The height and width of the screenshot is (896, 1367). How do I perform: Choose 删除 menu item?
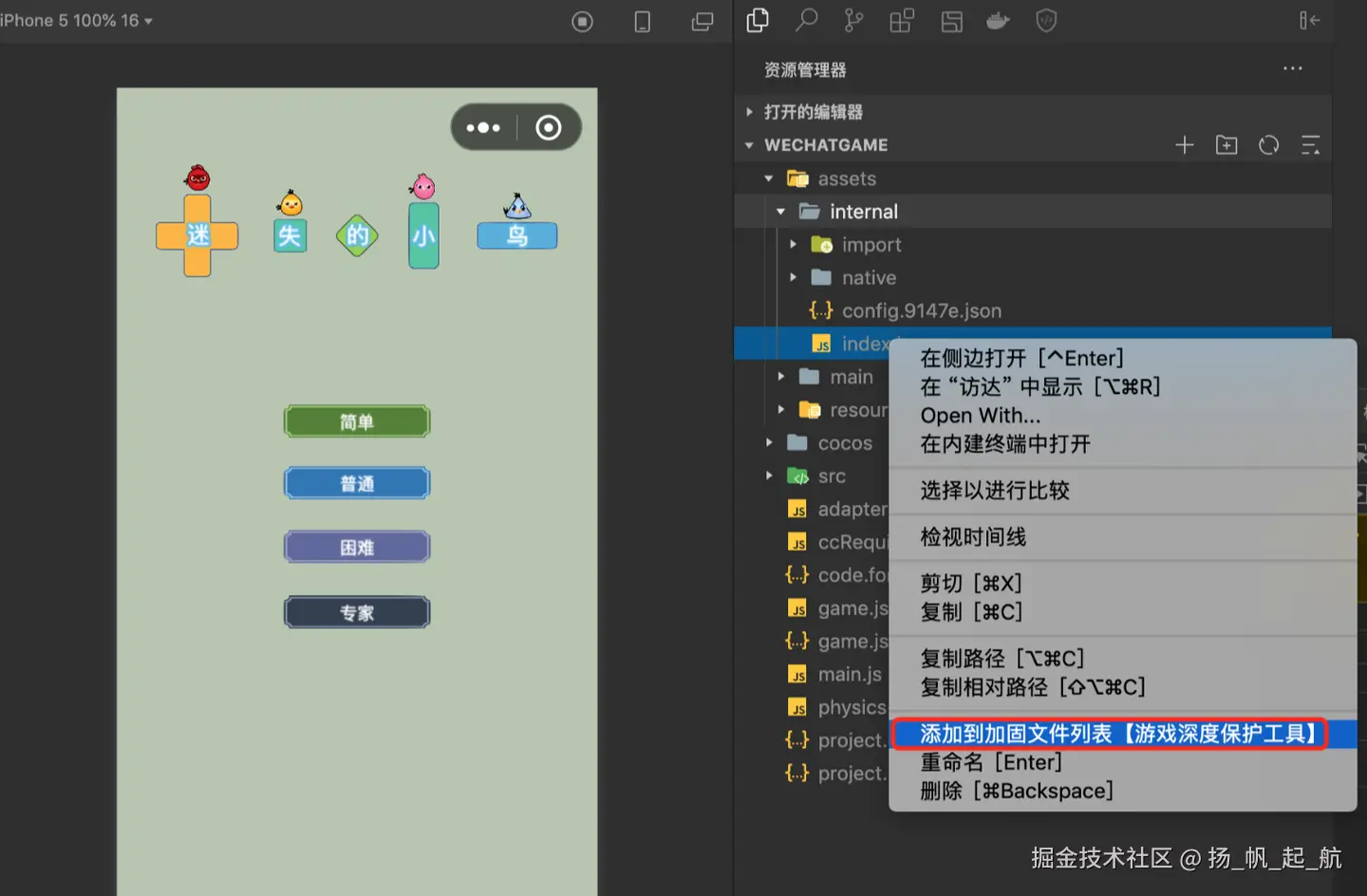pos(1123,791)
